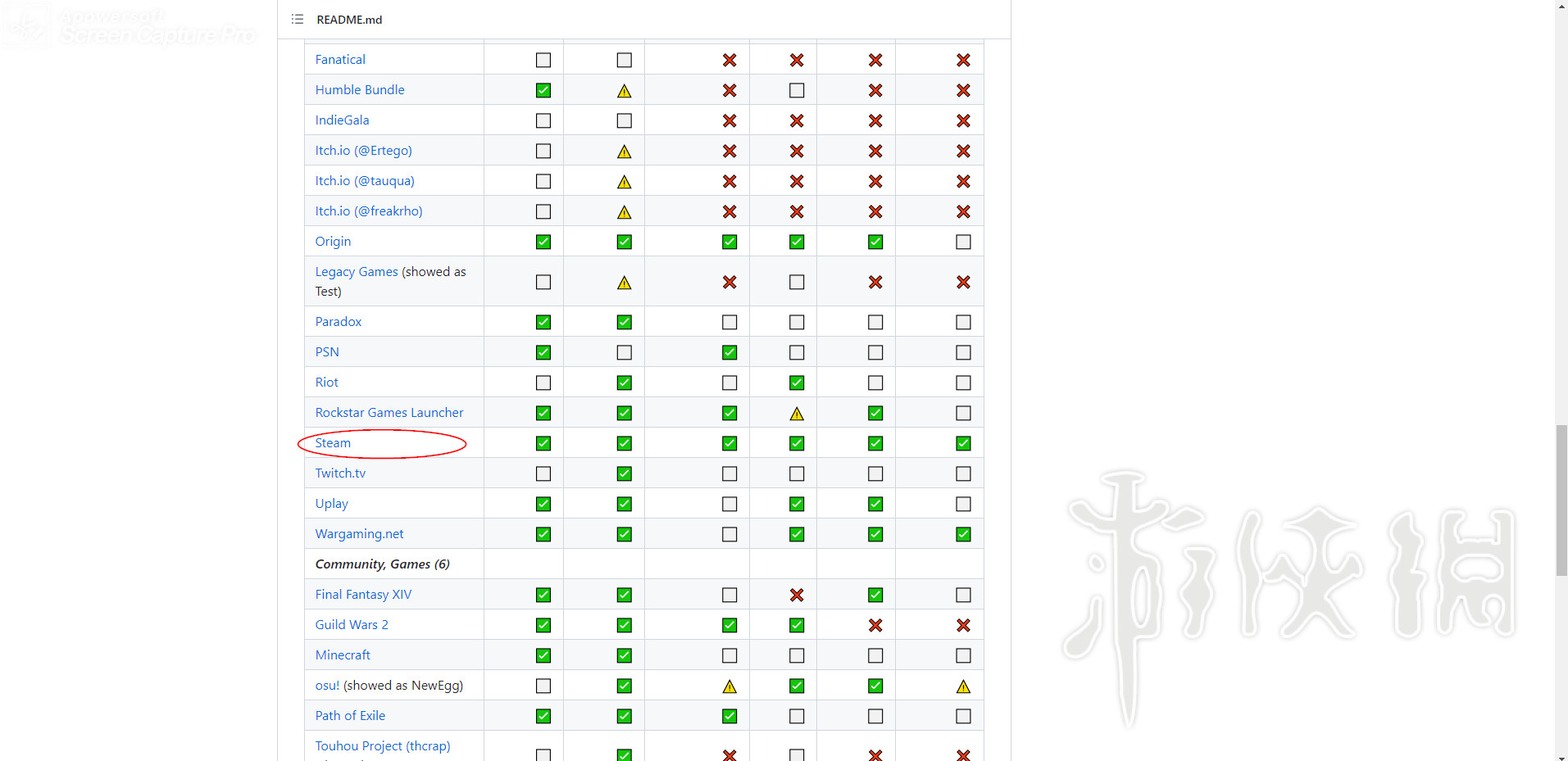Click the green check icon in Humble Bundle row
1568x761 pixels.
[x=543, y=90]
